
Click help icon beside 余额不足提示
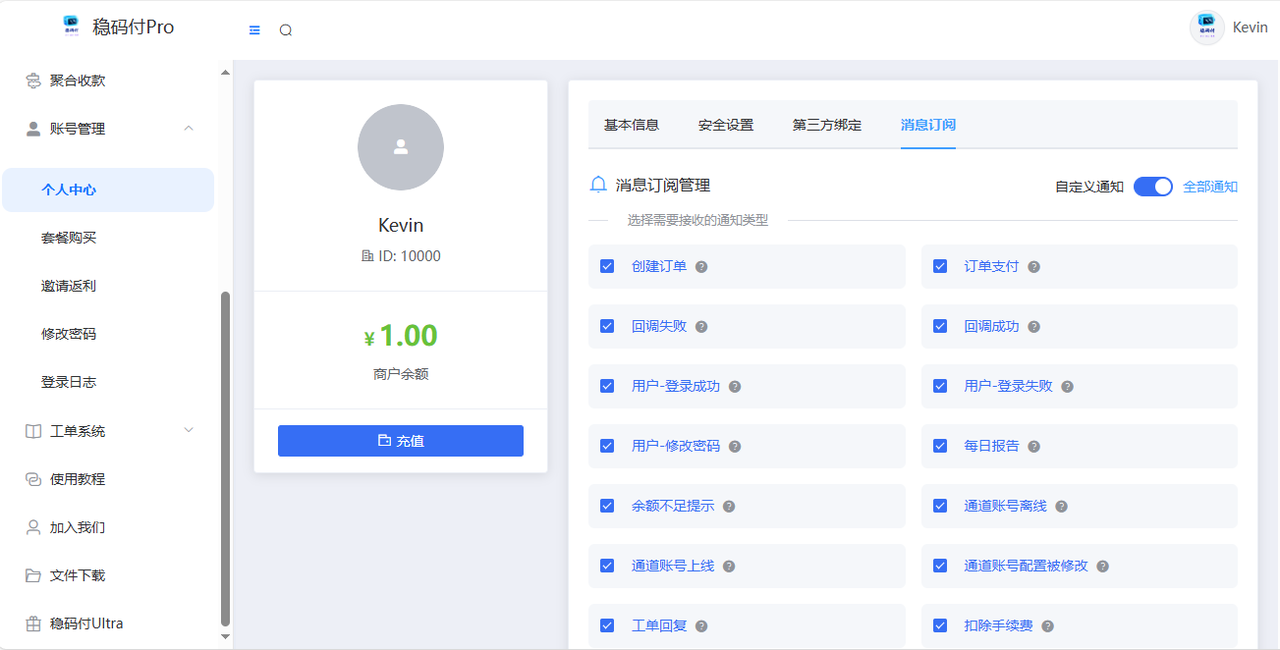(x=729, y=507)
